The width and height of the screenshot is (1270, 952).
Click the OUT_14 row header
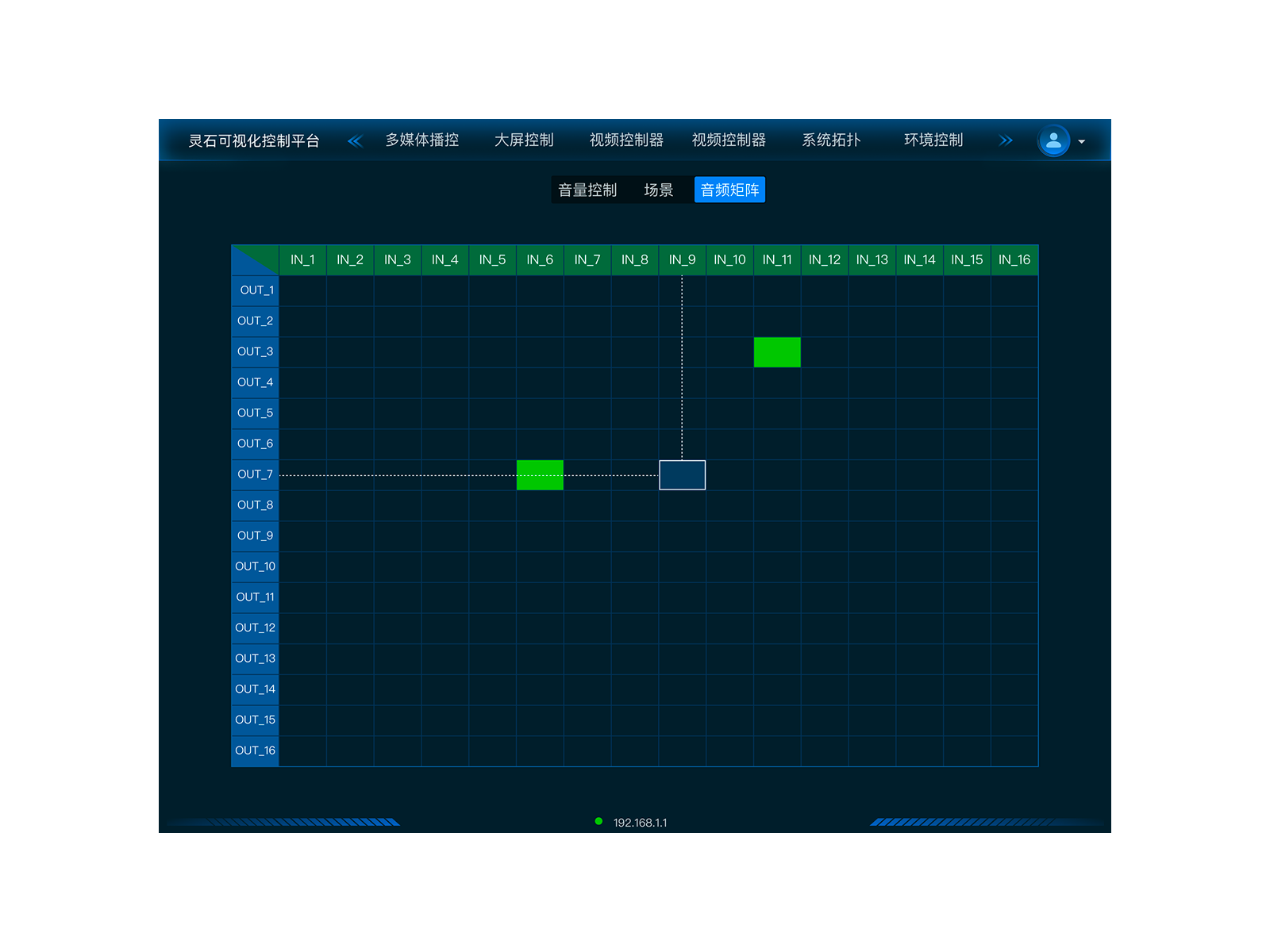point(256,689)
